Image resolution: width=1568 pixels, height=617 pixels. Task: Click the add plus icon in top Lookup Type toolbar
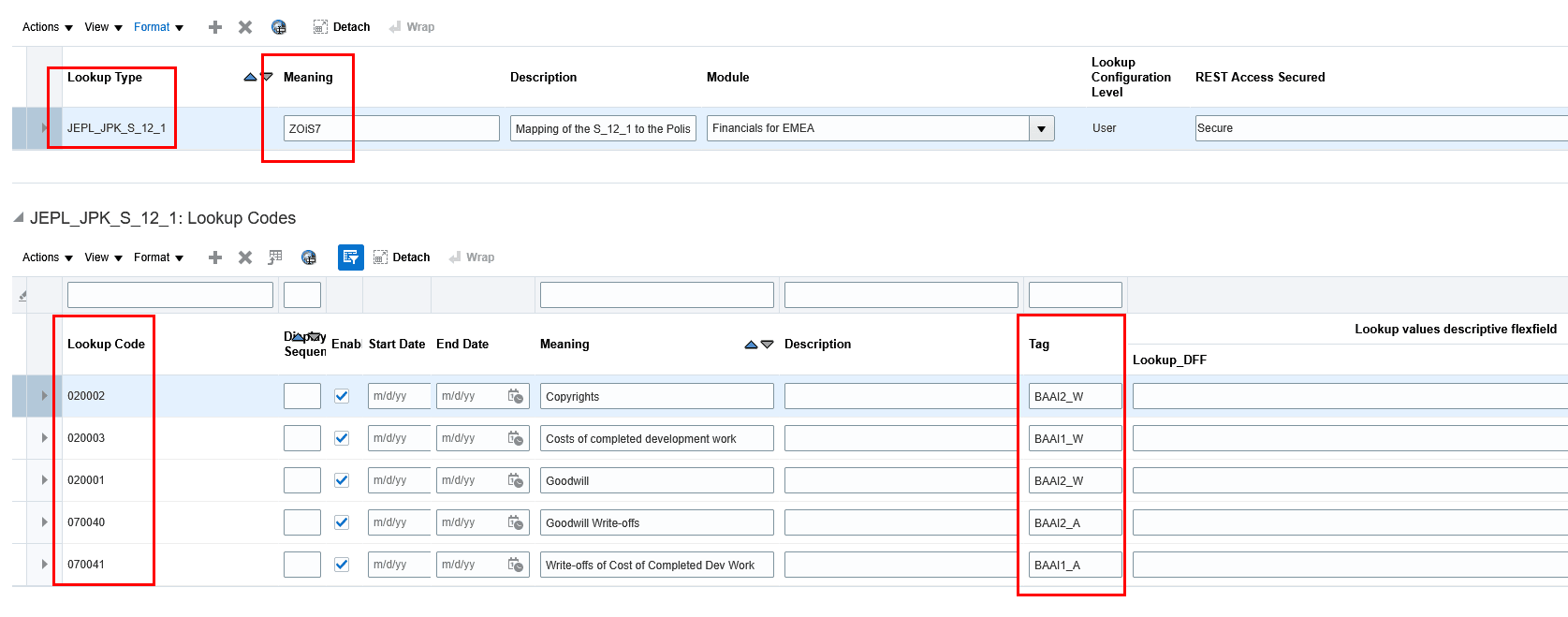coord(215,27)
